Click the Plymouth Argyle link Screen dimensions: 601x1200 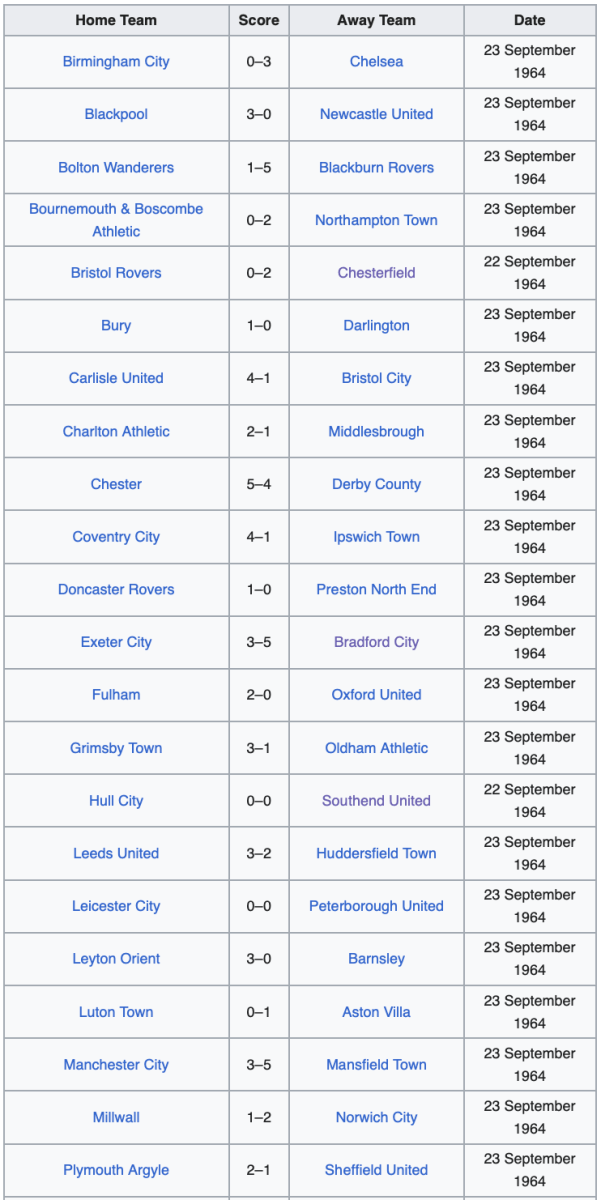[116, 1170]
